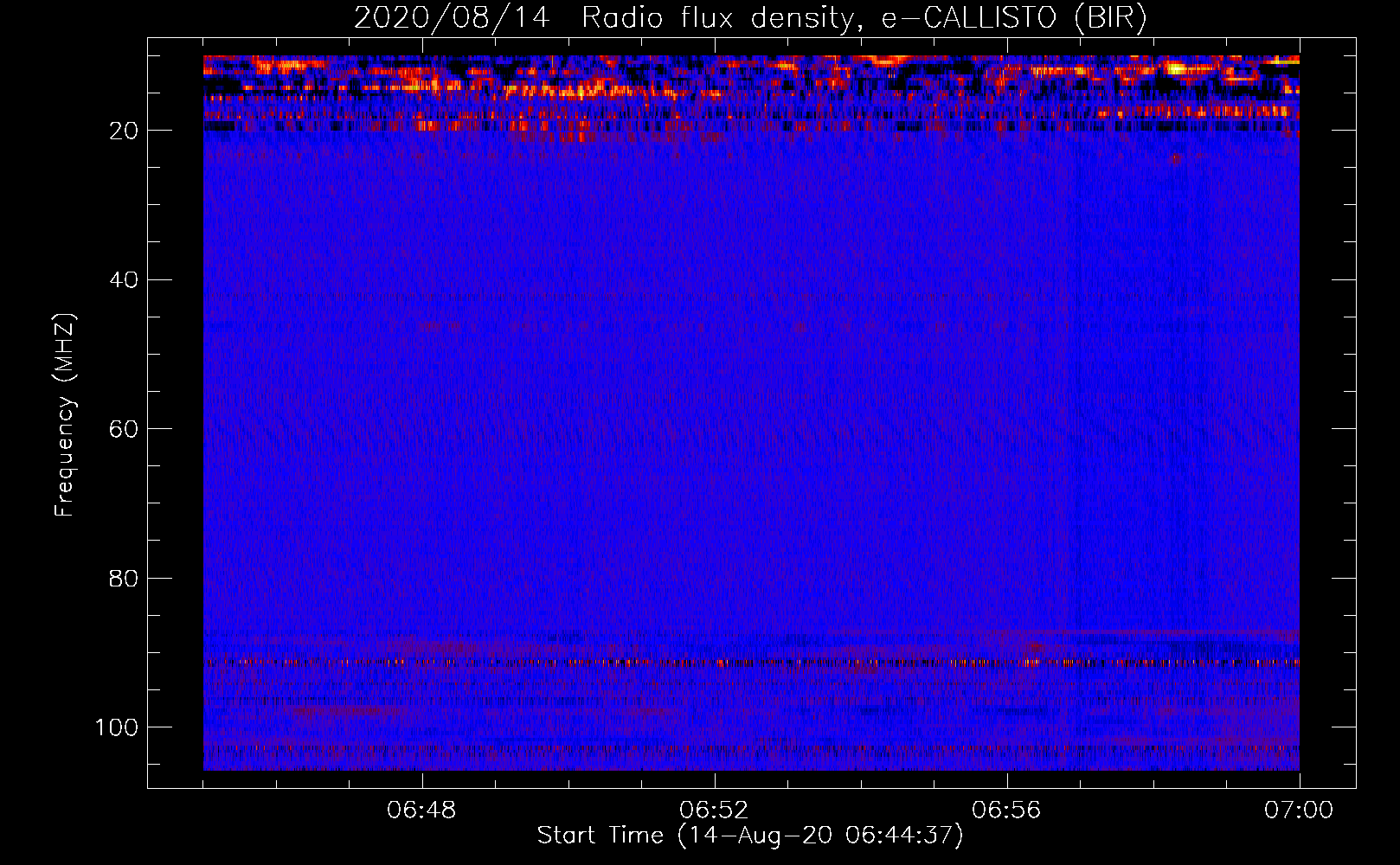Screen dimensions: 1400x865
Task: Select the 'Frequency (MHZ)' y-axis label
Action: [65, 415]
